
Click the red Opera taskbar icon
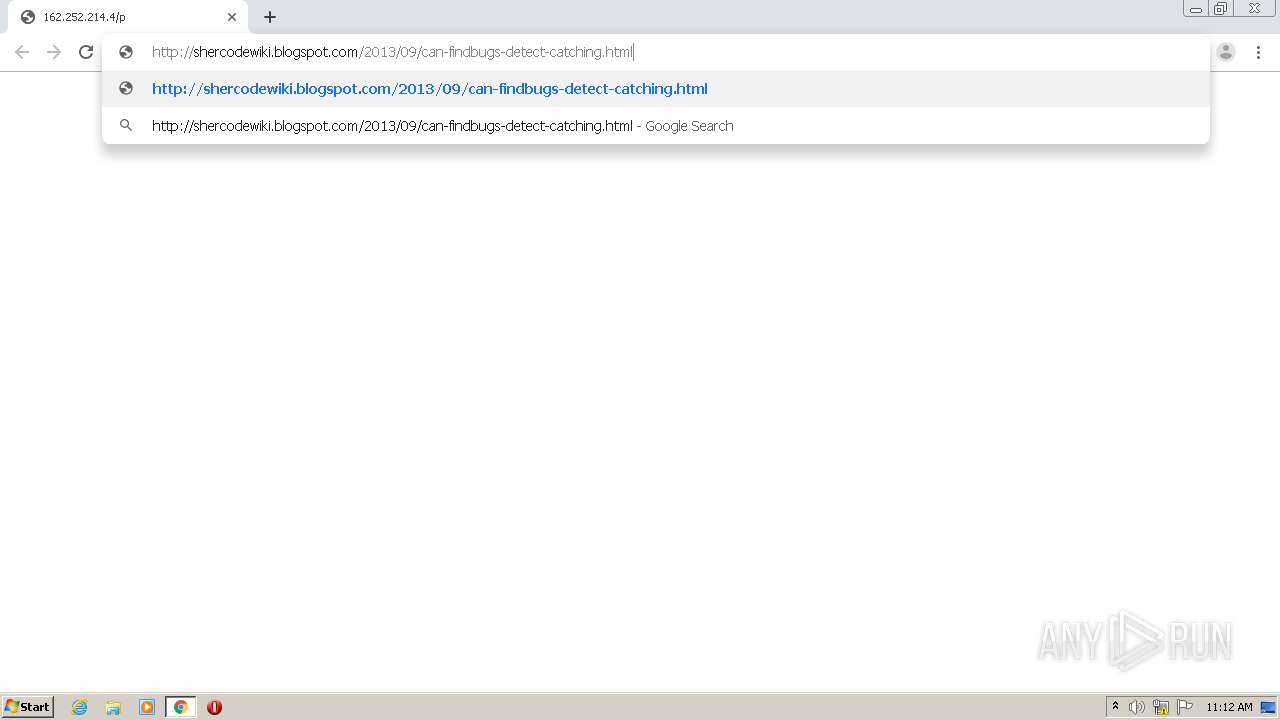pos(214,707)
